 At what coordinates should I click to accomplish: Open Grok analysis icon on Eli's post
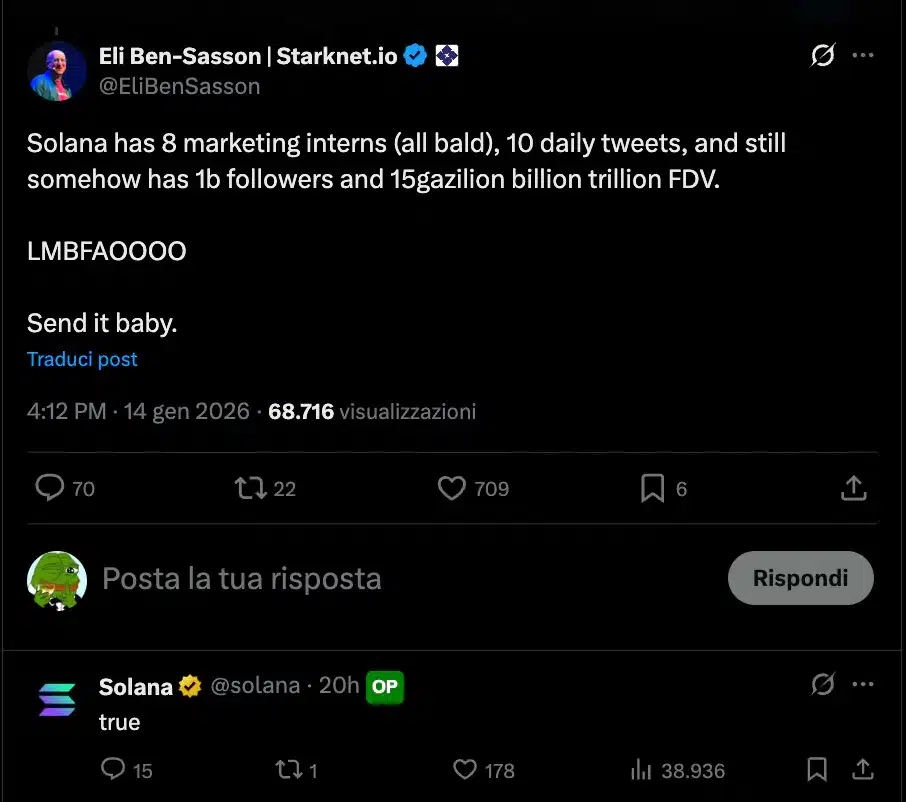(x=822, y=57)
